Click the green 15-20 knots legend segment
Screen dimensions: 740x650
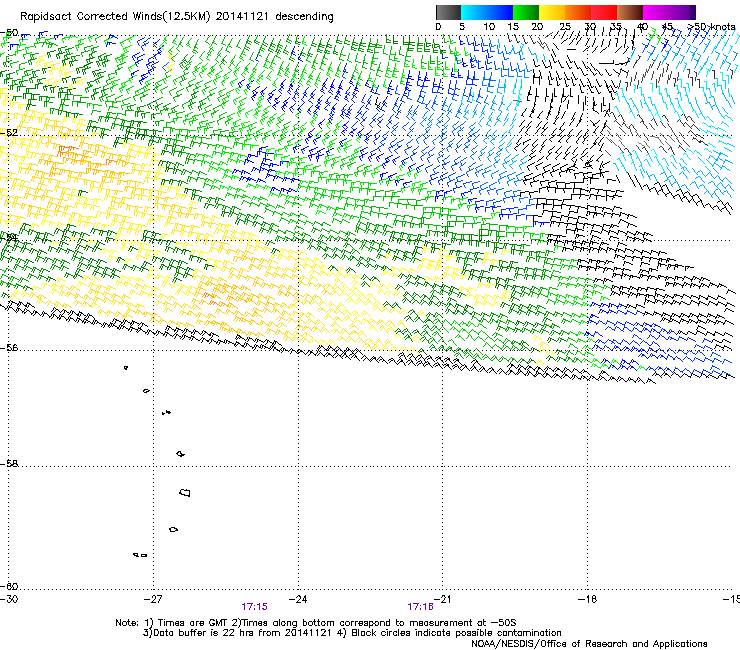(x=526, y=12)
